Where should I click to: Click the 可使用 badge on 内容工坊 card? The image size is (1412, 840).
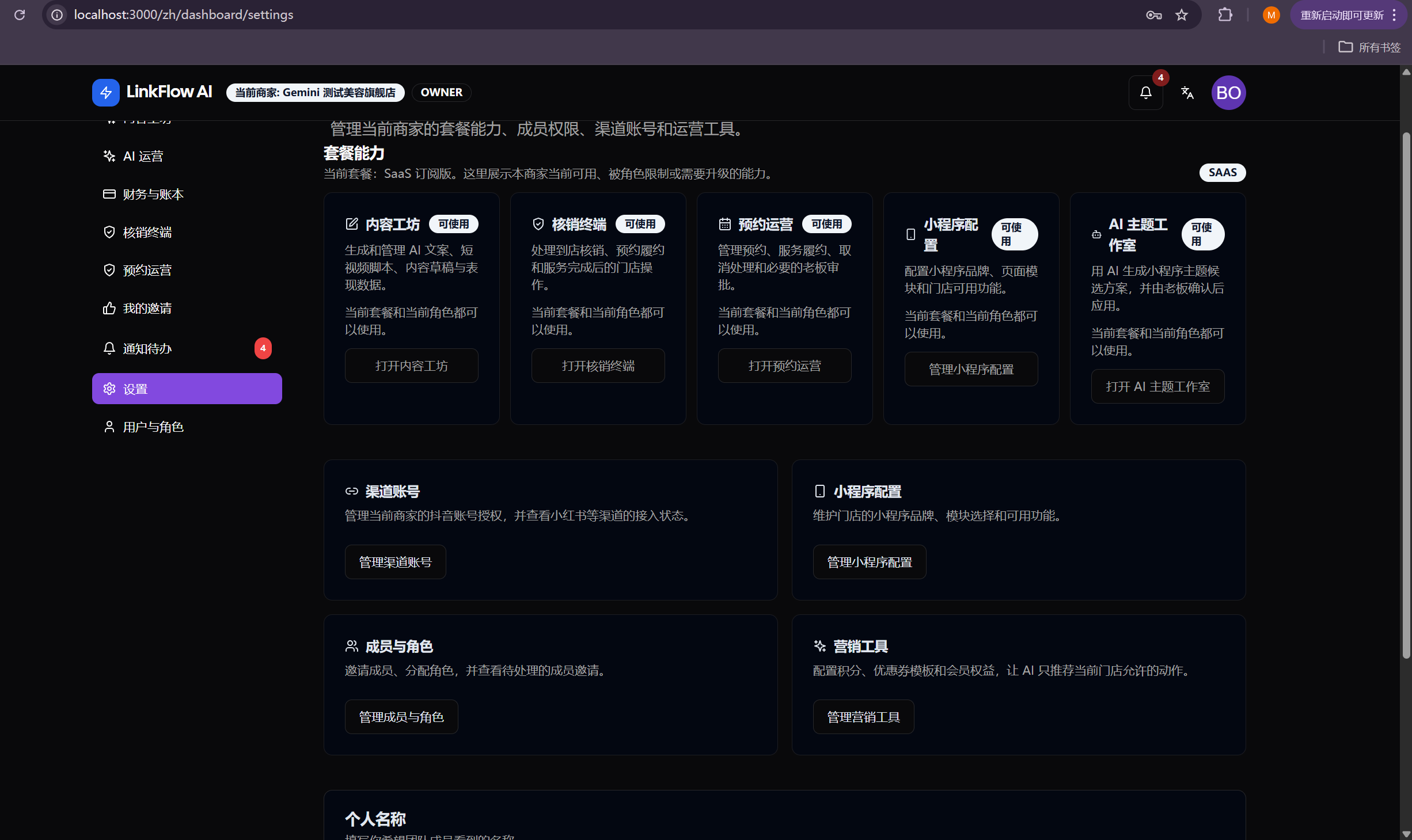point(454,224)
